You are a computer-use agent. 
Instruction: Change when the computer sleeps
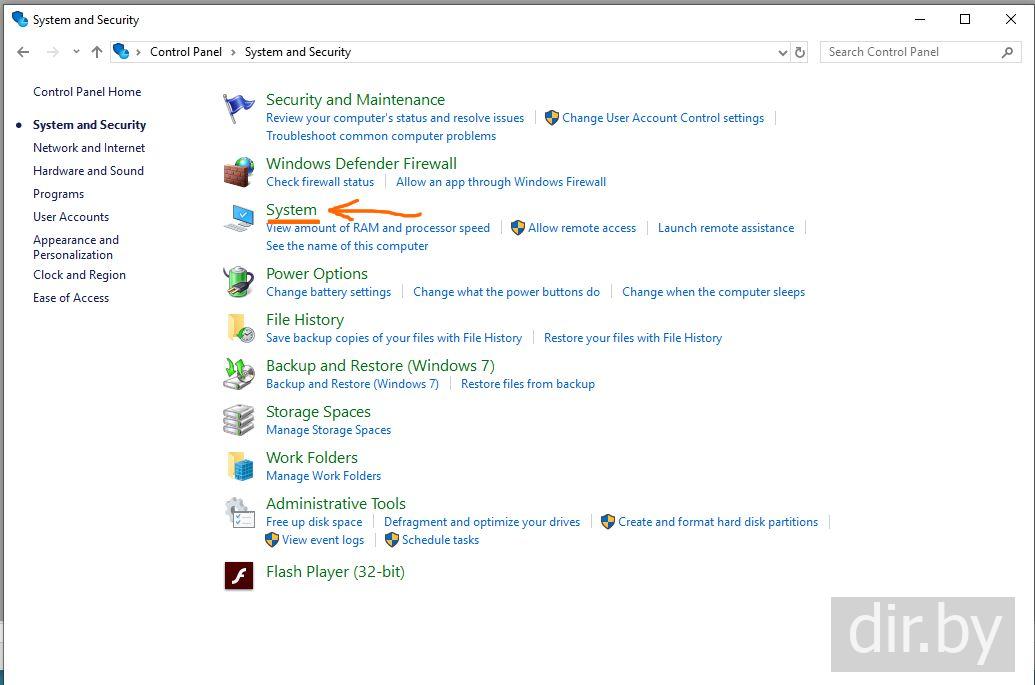(x=714, y=292)
